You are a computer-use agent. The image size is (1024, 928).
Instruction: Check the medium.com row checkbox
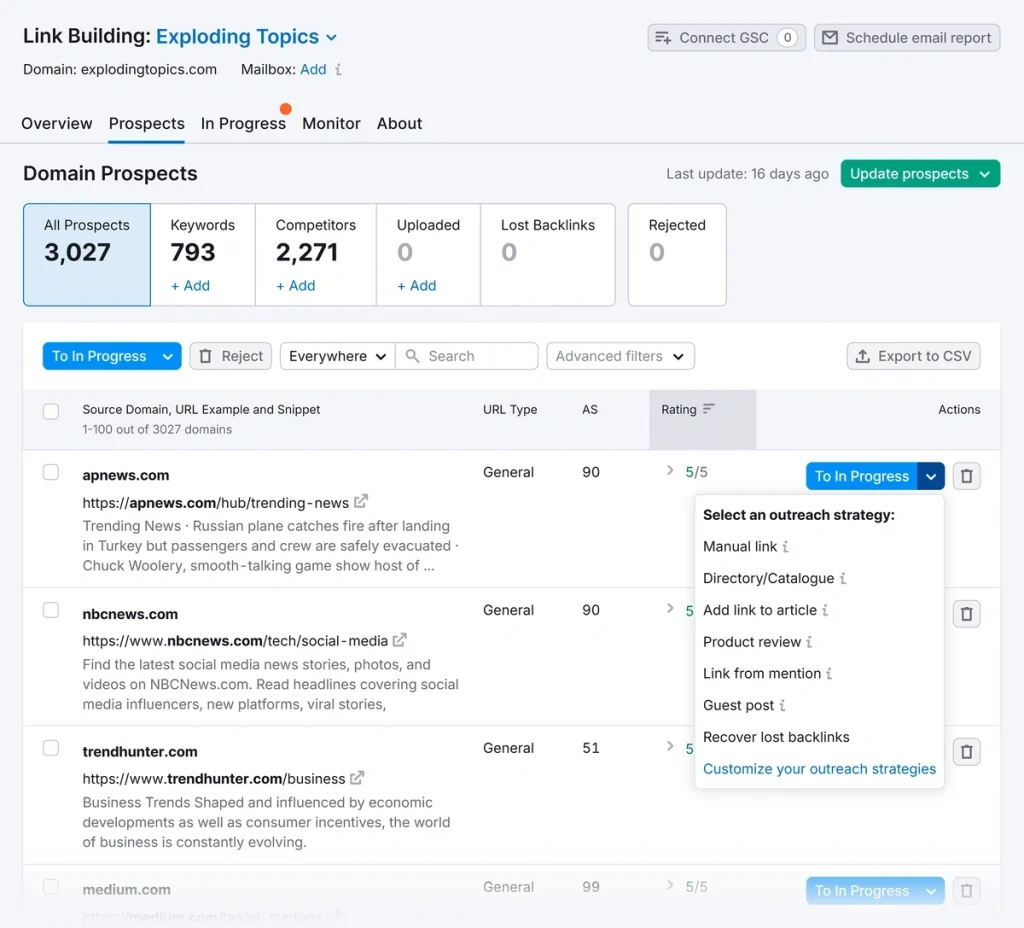[x=51, y=887]
